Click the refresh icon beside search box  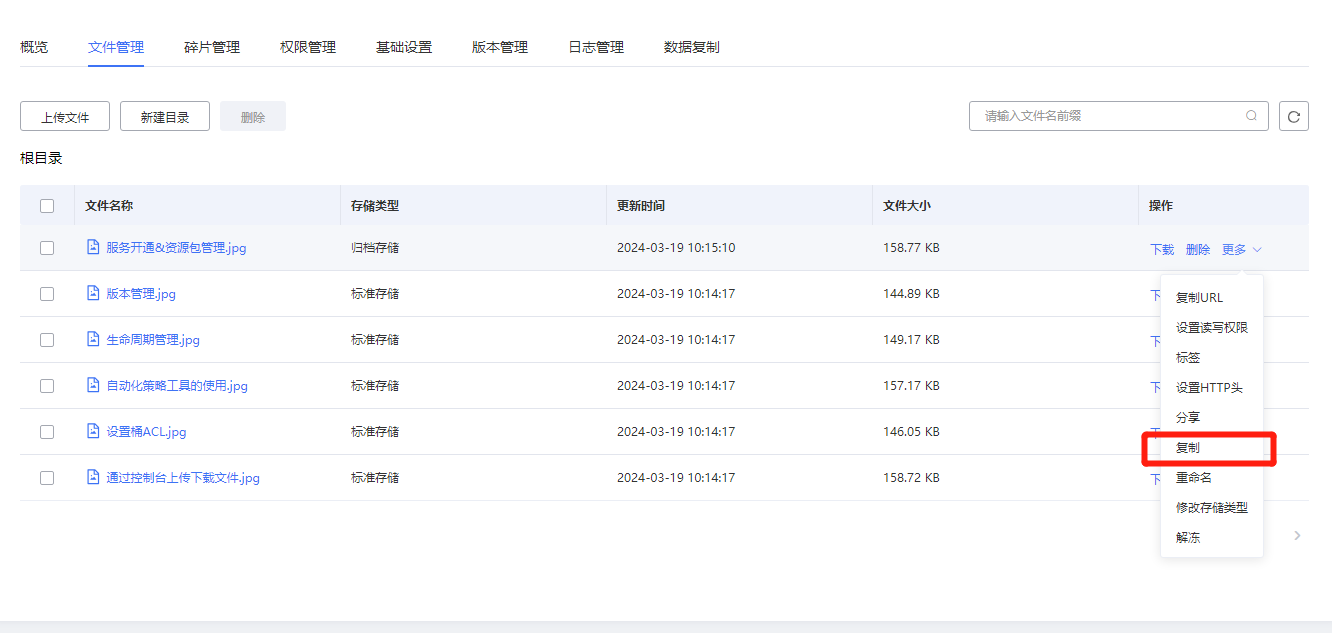click(1294, 116)
